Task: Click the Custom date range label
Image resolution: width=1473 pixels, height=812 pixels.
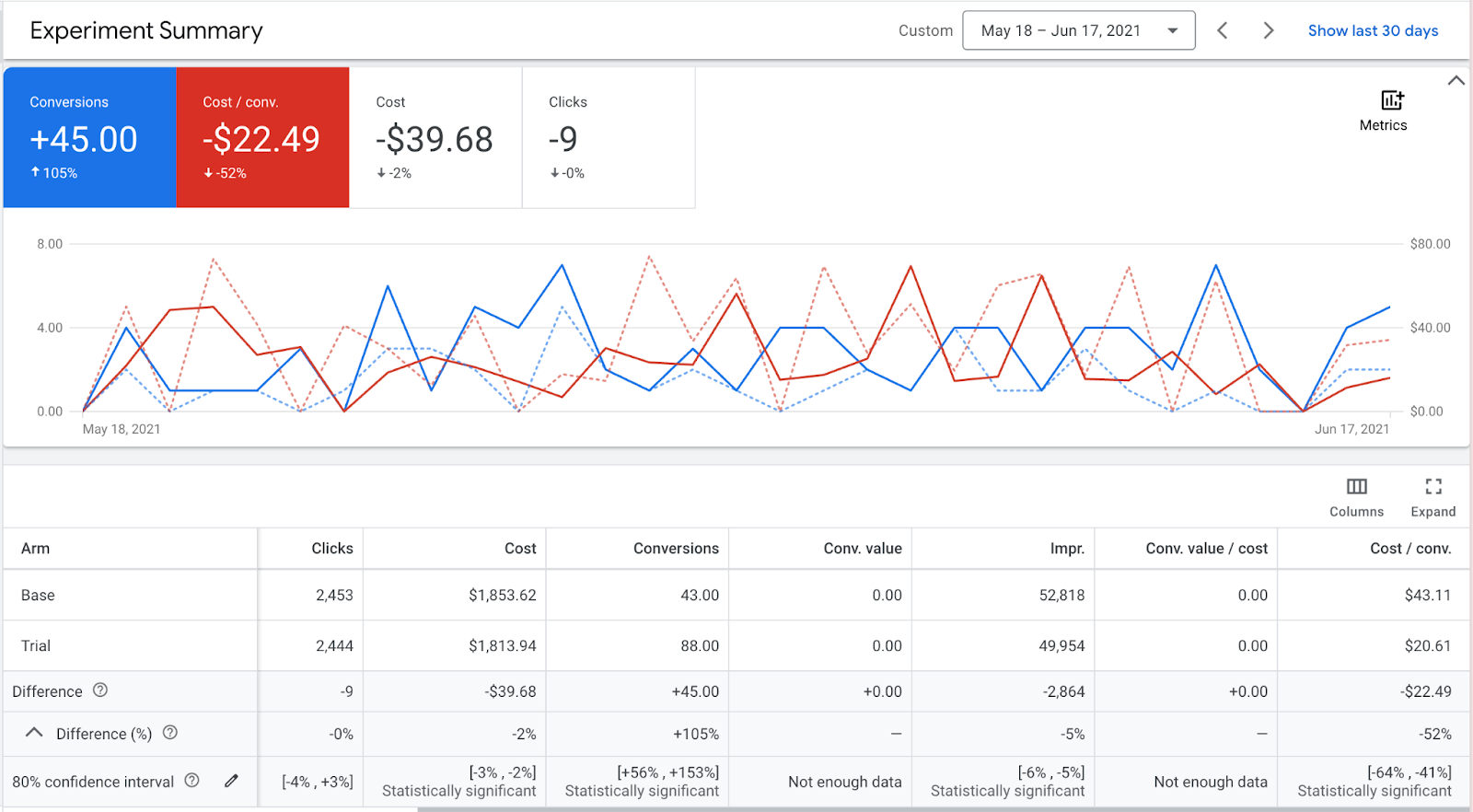Action: tap(925, 30)
